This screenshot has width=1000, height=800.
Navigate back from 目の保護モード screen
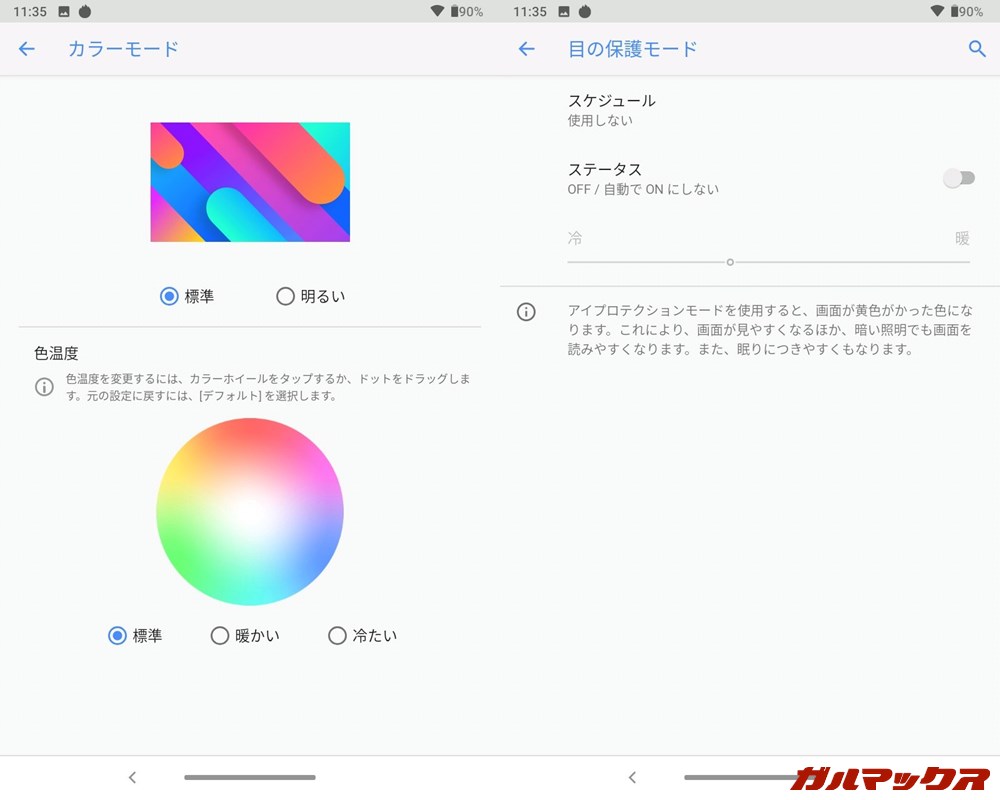526,49
